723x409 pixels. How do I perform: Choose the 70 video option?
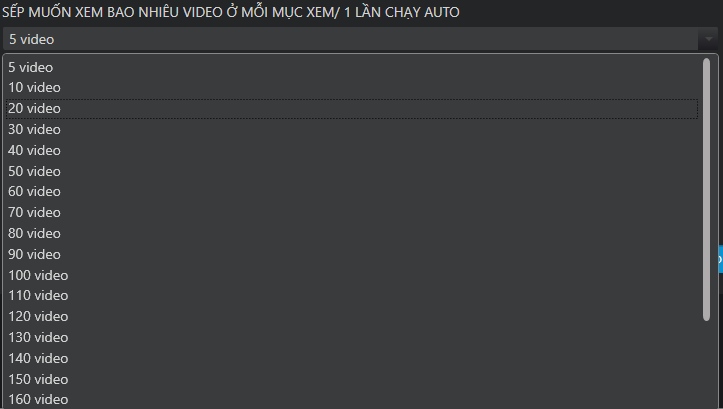pyautogui.click(x=352, y=213)
